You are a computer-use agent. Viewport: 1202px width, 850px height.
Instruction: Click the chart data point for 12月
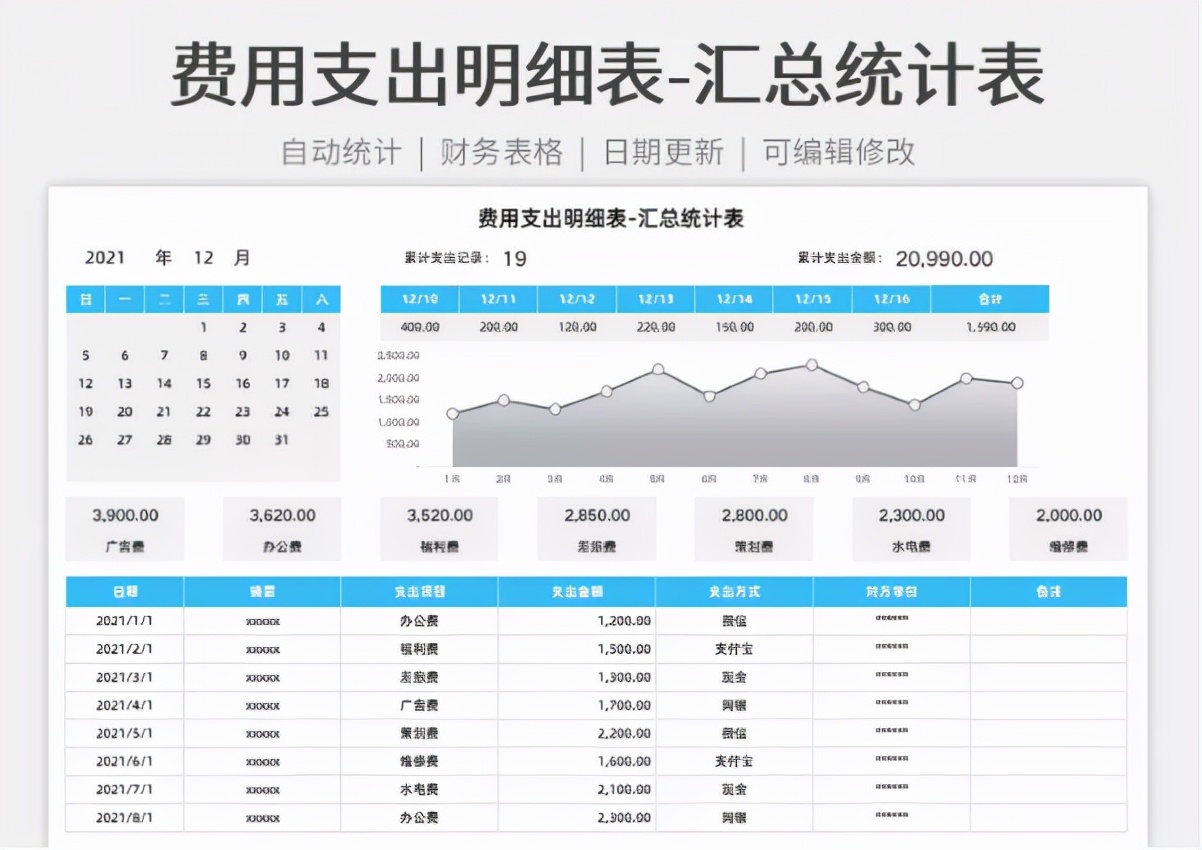point(1017,383)
